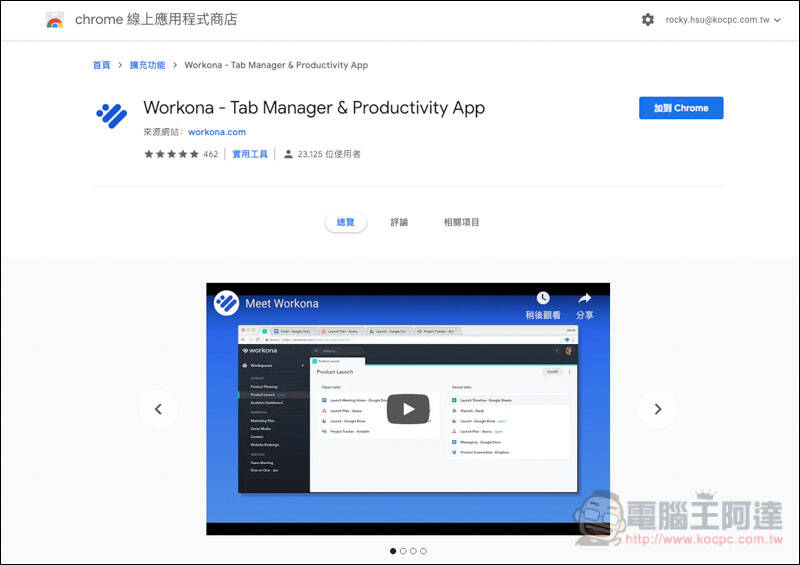Click the Workona extension title heading
Image resolution: width=800 pixels, height=565 pixels.
[x=314, y=108]
